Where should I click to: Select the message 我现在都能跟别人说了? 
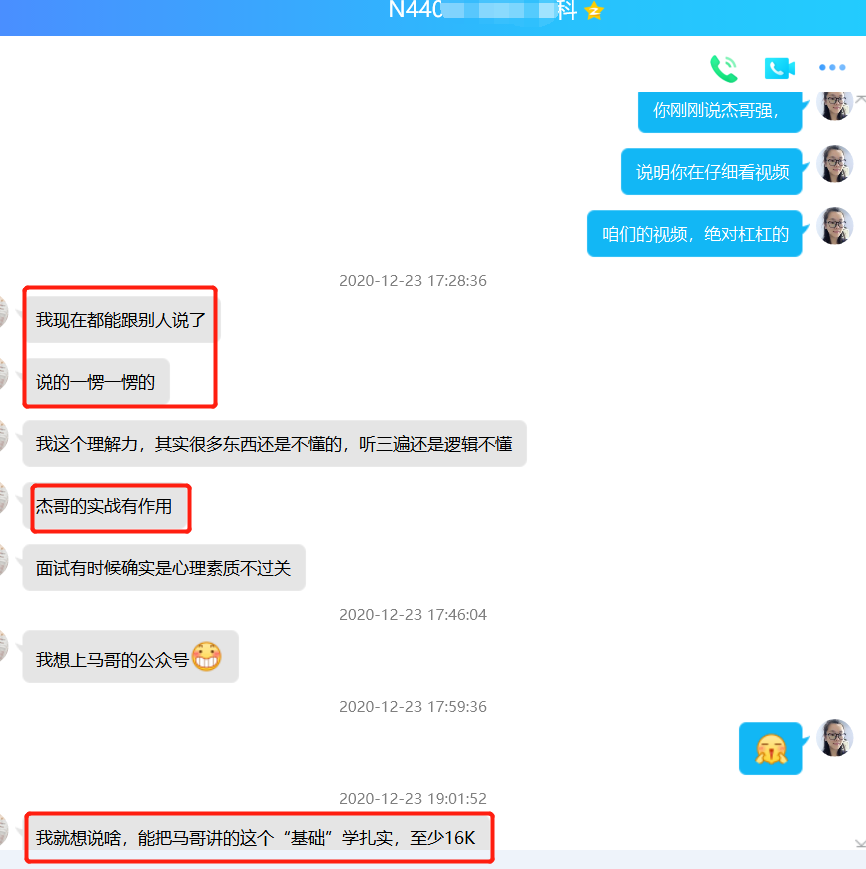coord(120,320)
